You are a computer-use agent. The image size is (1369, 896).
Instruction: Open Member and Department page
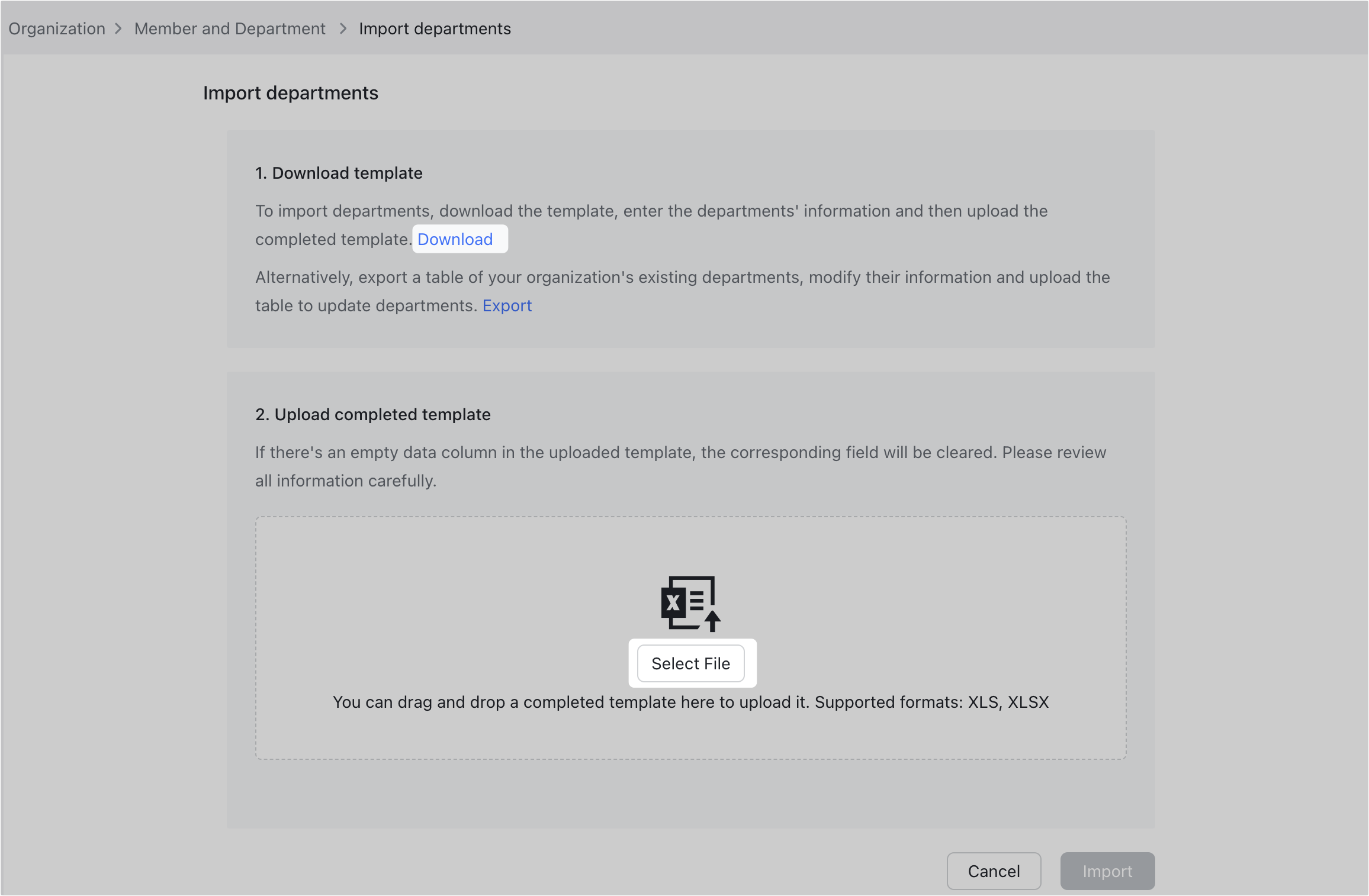[x=230, y=28]
